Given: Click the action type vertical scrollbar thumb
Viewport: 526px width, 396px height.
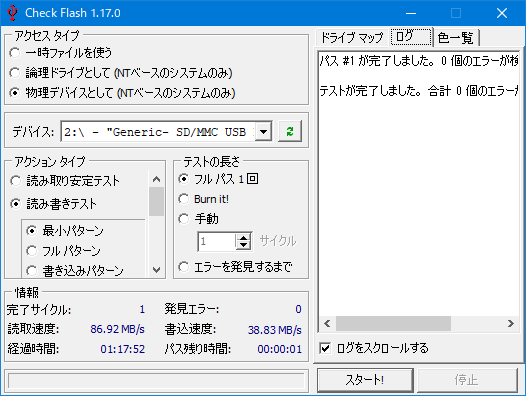Looking at the screenshot, I should tap(156, 201).
